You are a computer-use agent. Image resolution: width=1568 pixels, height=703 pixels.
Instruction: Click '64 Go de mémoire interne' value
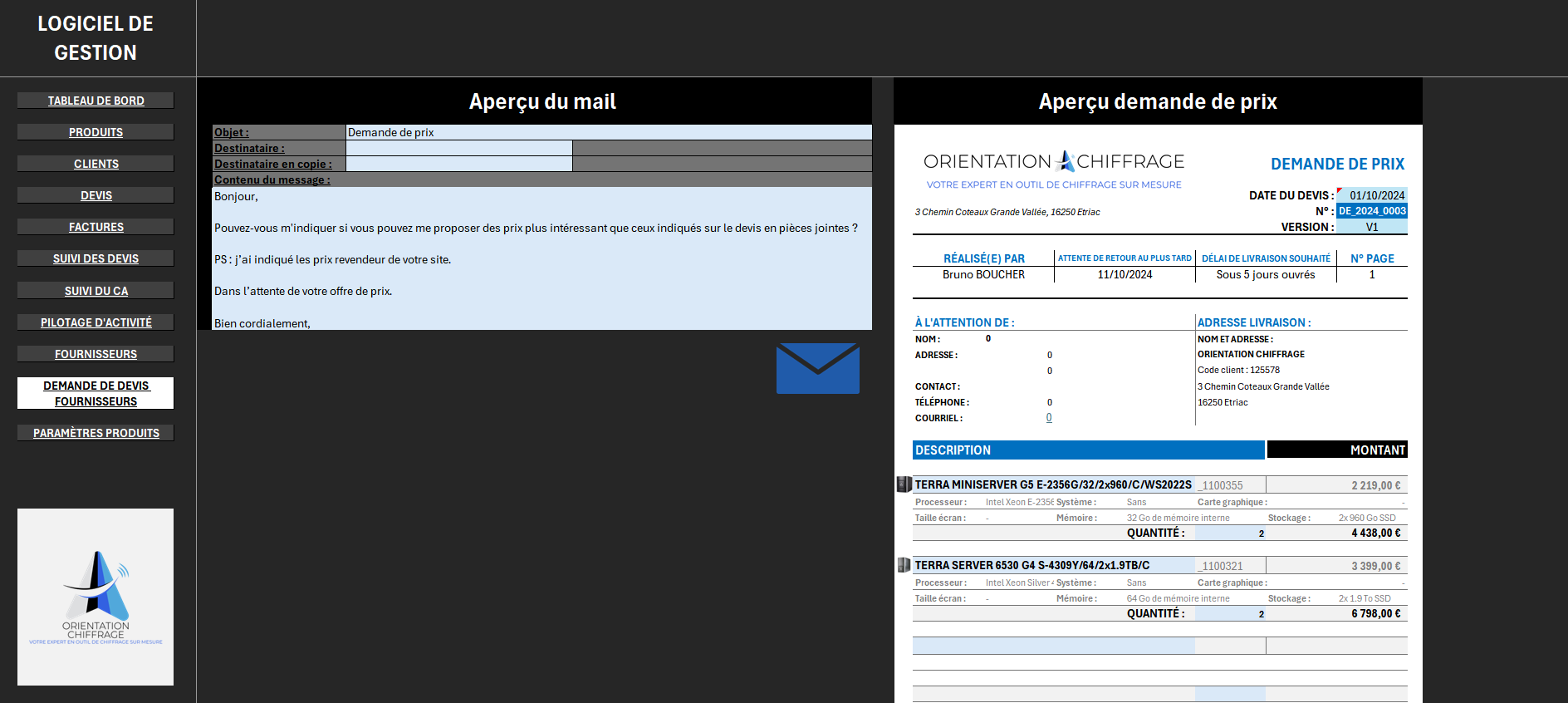(x=1178, y=598)
